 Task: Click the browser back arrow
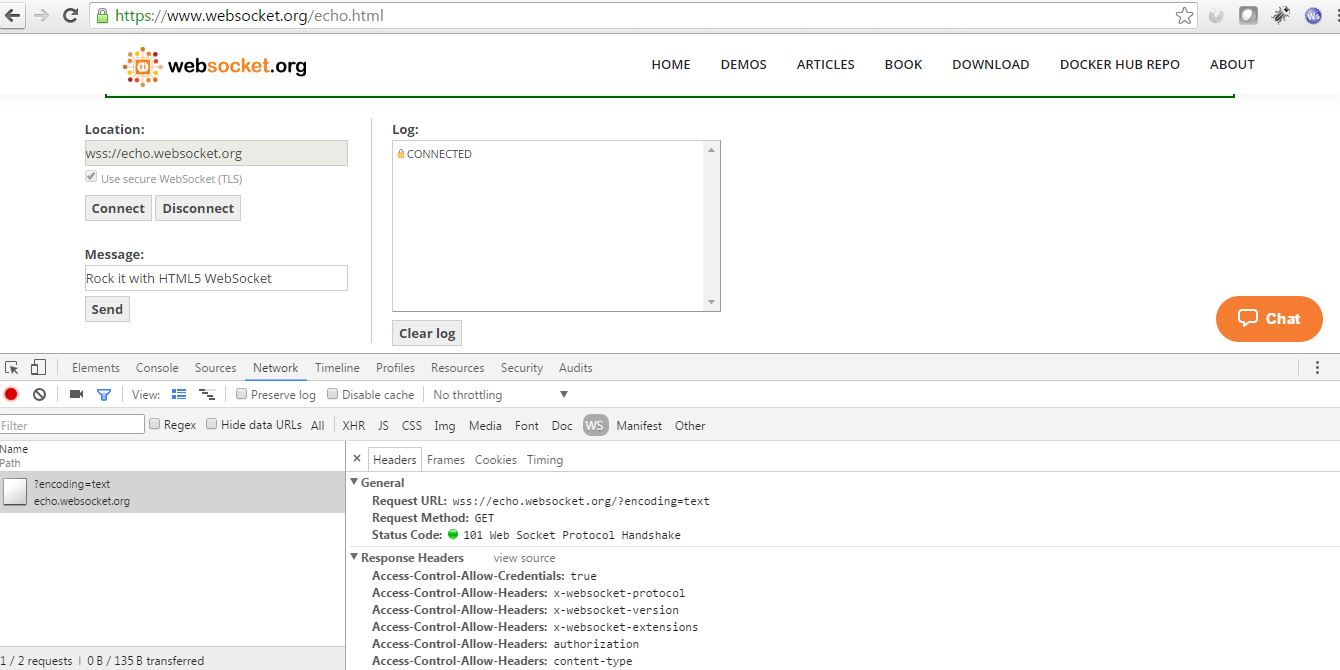(14, 15)
